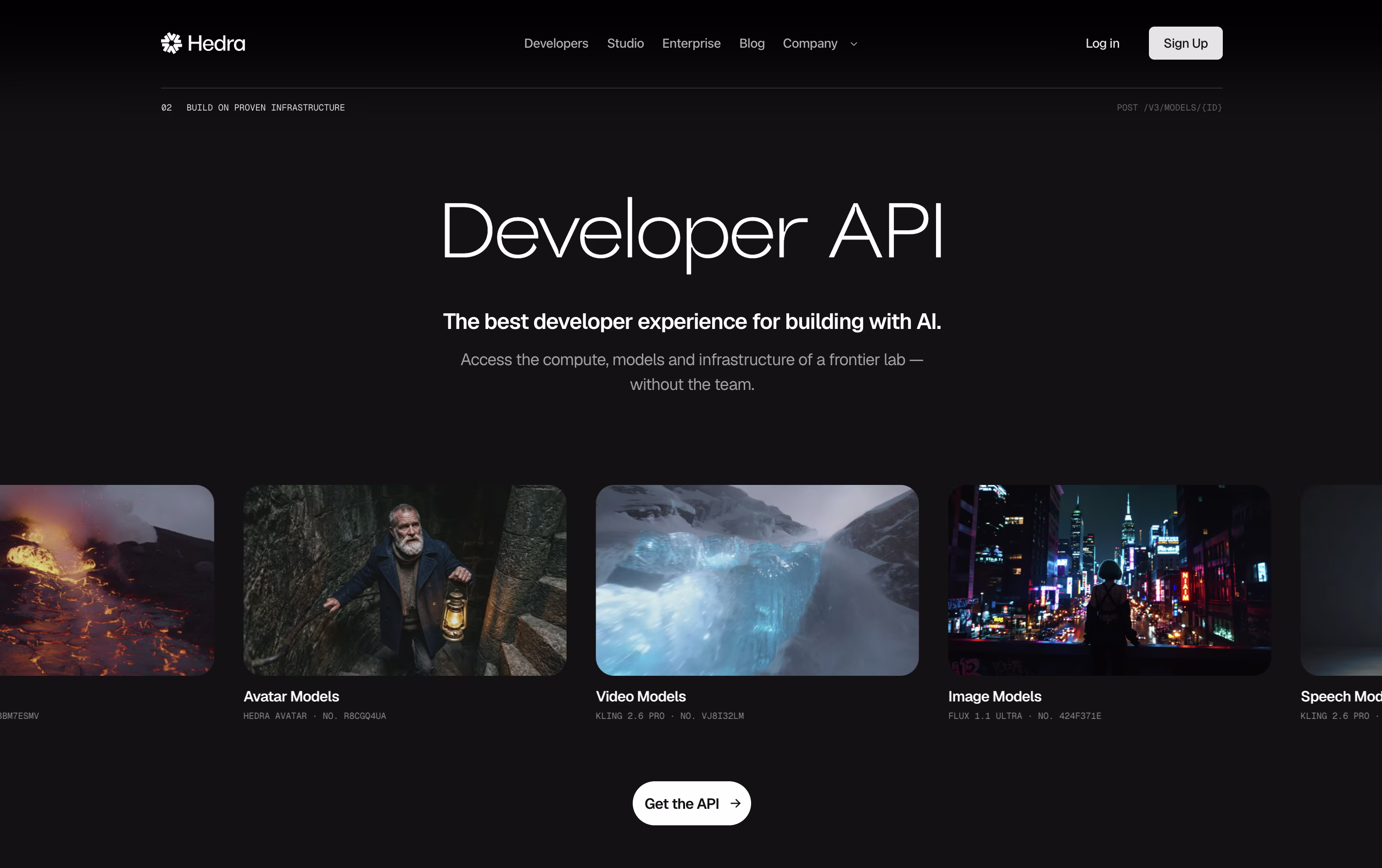
Task: Click the Avatar Models title
Action: coord(291,696)
